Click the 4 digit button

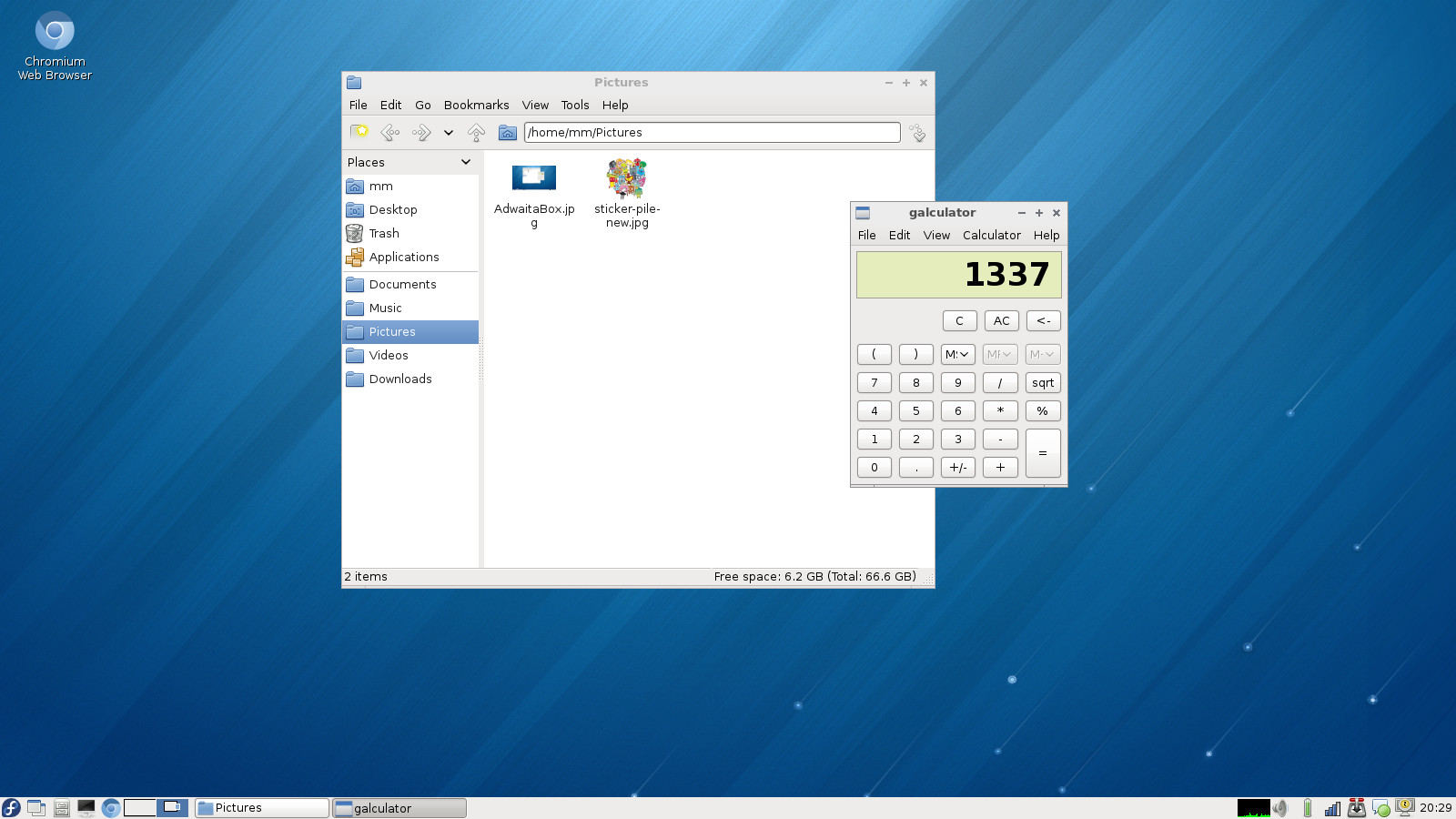pyautogui.click(x=875, y=410)
